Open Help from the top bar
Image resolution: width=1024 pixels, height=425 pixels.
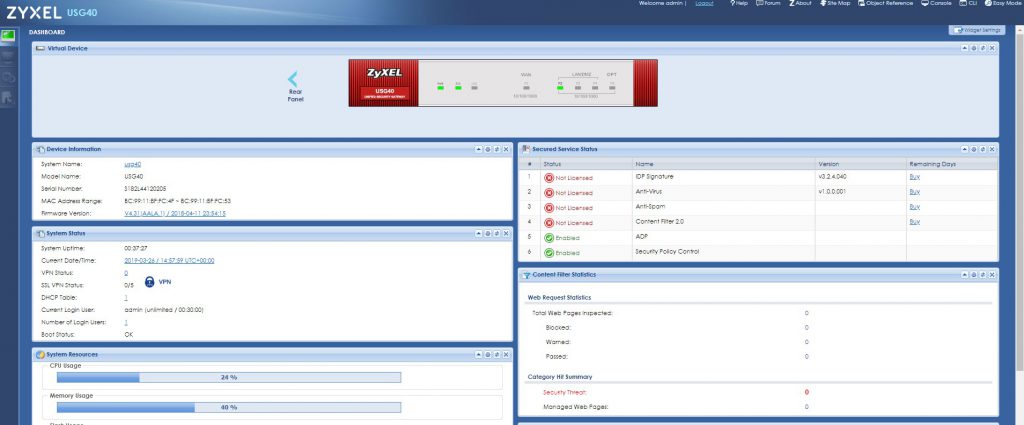(x=738, y=3)
